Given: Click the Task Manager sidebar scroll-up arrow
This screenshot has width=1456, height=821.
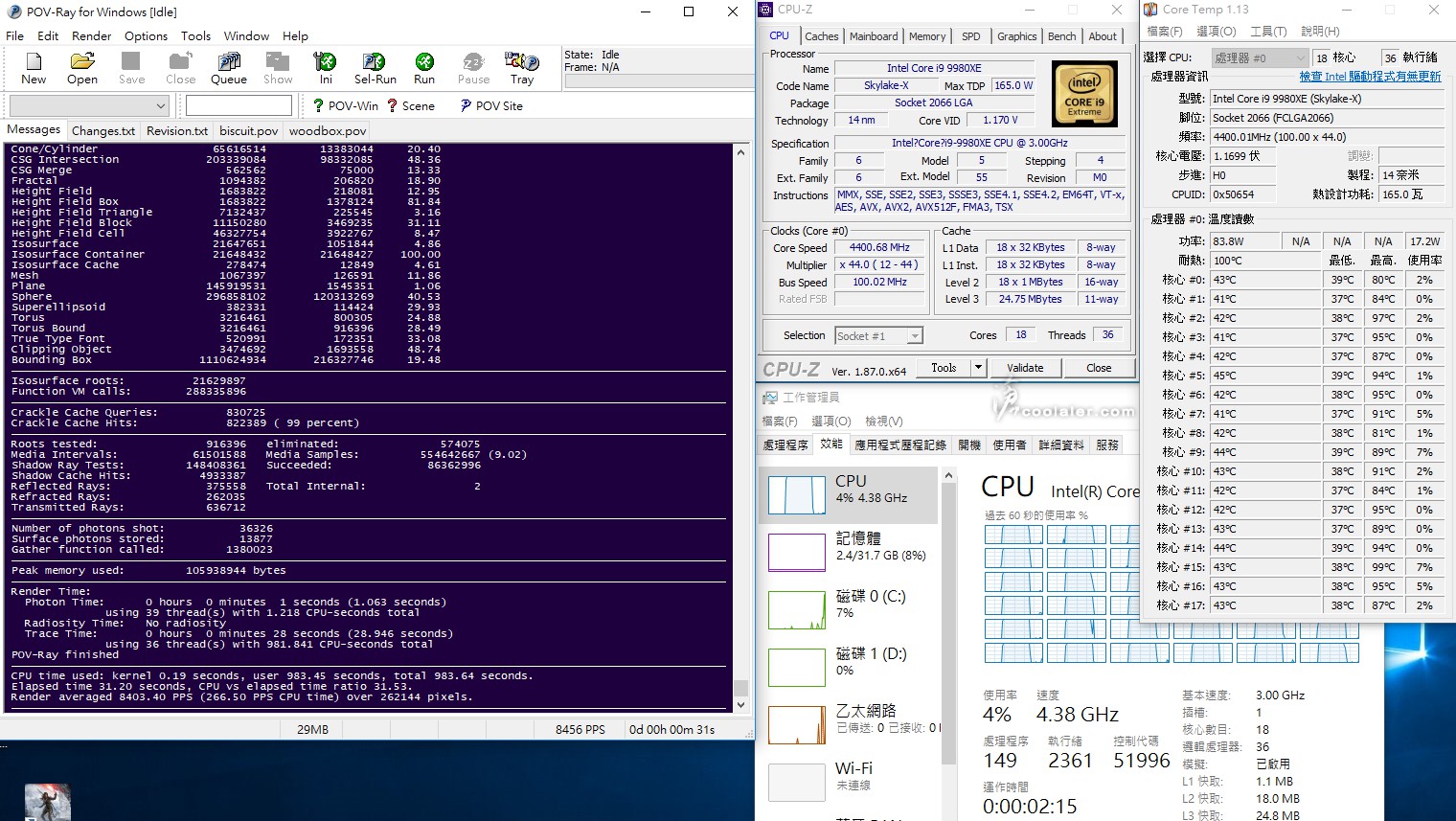Looking at the screenshot, I should tap(948, 476).
